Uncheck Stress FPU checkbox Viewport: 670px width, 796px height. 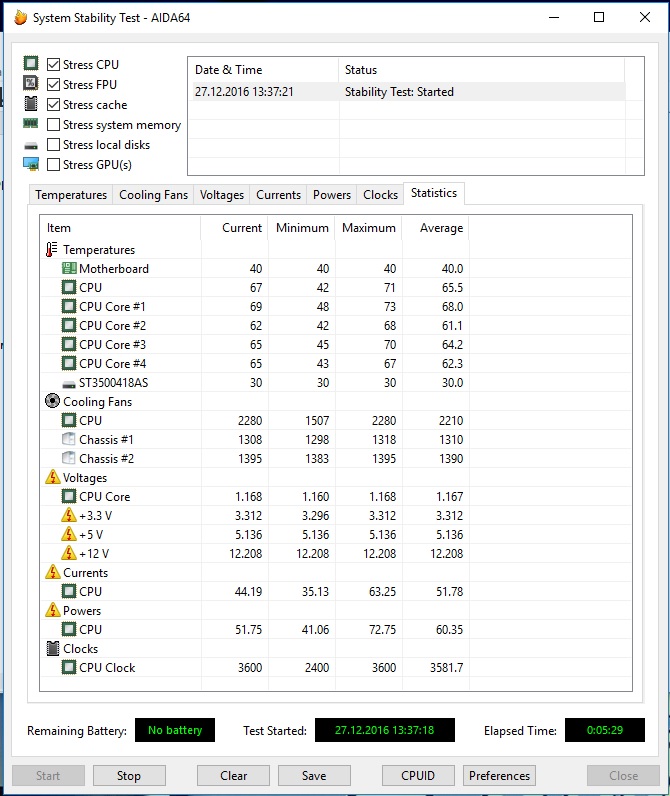[x=53, y=84]
